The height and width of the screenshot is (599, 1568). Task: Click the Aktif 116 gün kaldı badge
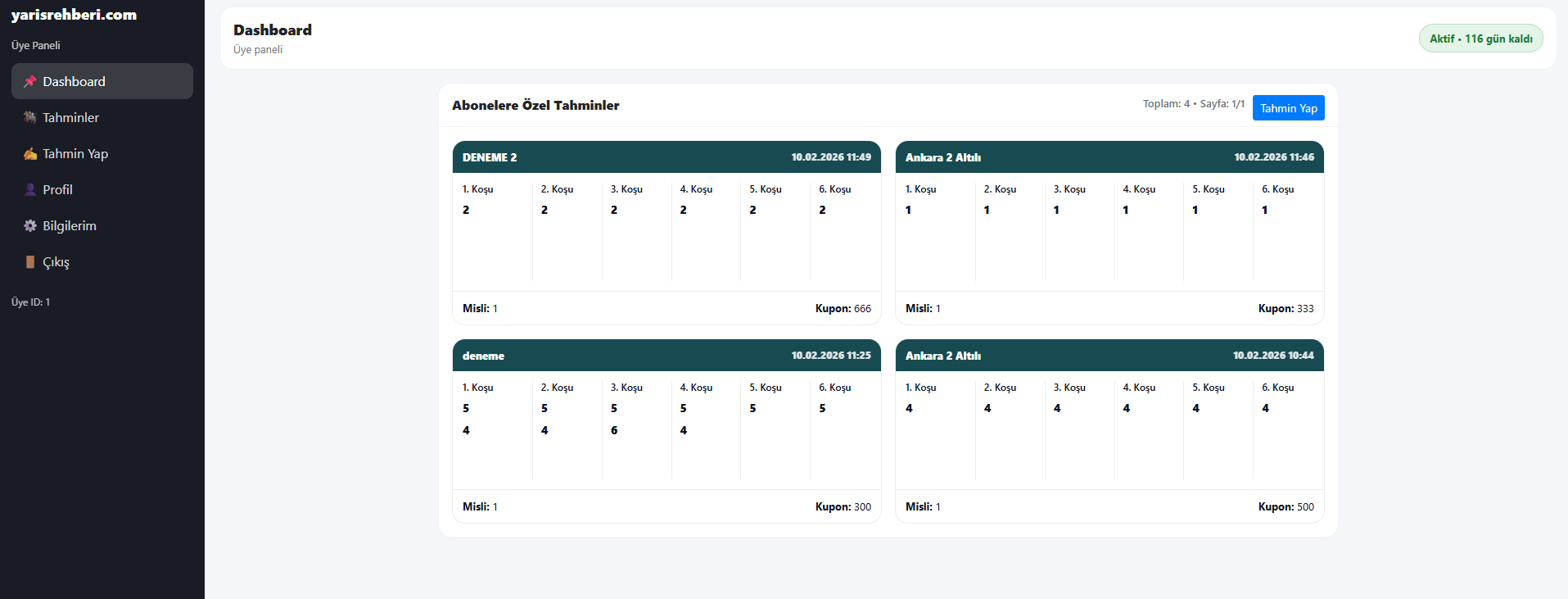coord(1480,39)
